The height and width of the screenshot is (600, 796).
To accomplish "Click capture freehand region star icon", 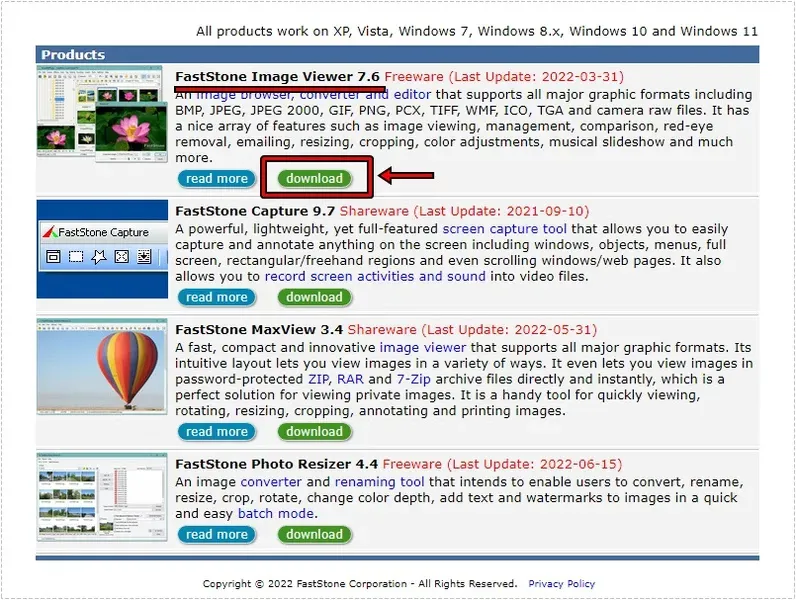I will point(99,256).
